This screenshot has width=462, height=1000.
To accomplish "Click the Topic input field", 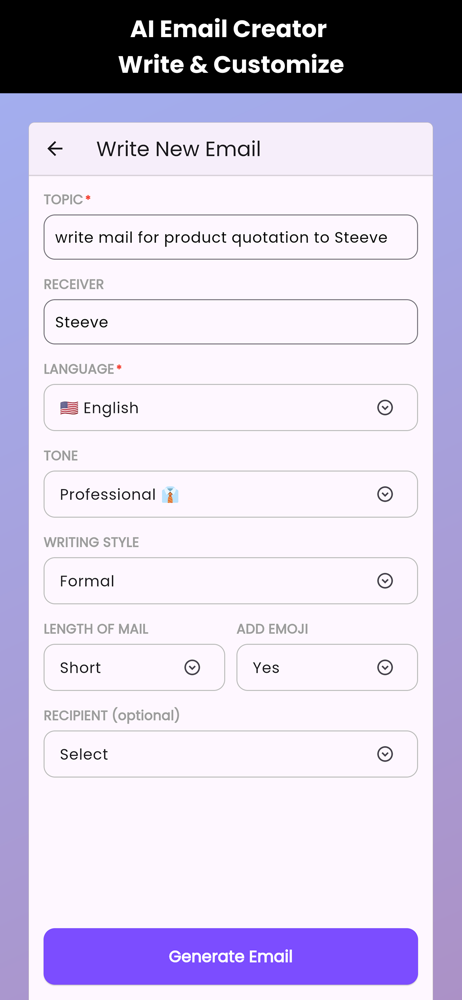I will click(x=230, y=237).
